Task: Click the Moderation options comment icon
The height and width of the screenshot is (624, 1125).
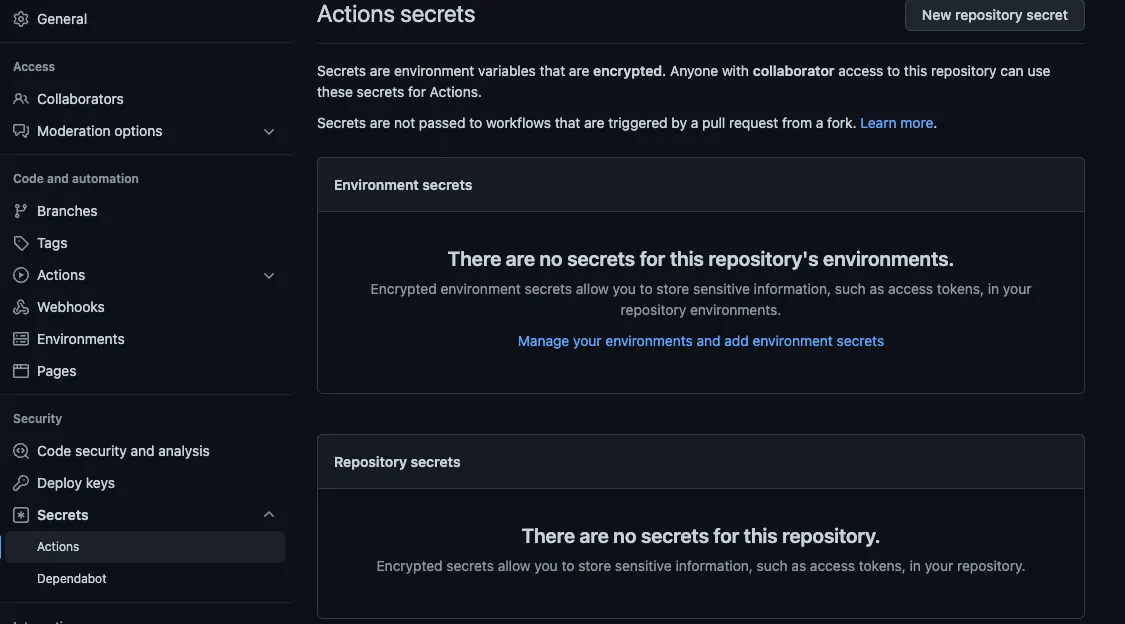Action: [x=21, y=131]
